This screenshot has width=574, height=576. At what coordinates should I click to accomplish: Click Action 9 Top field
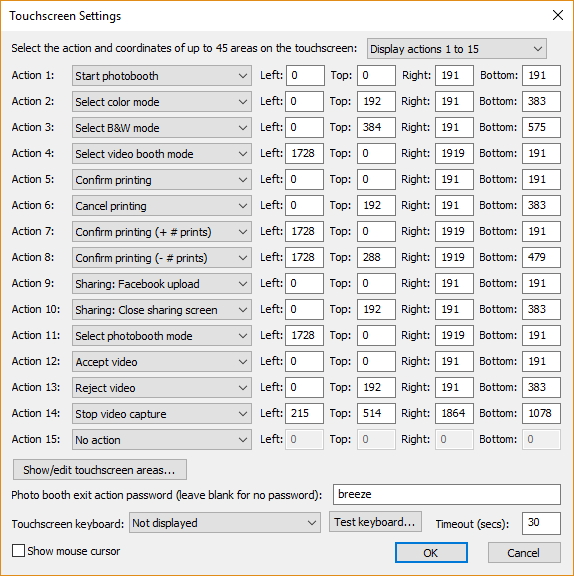click(x=376, y=283)
